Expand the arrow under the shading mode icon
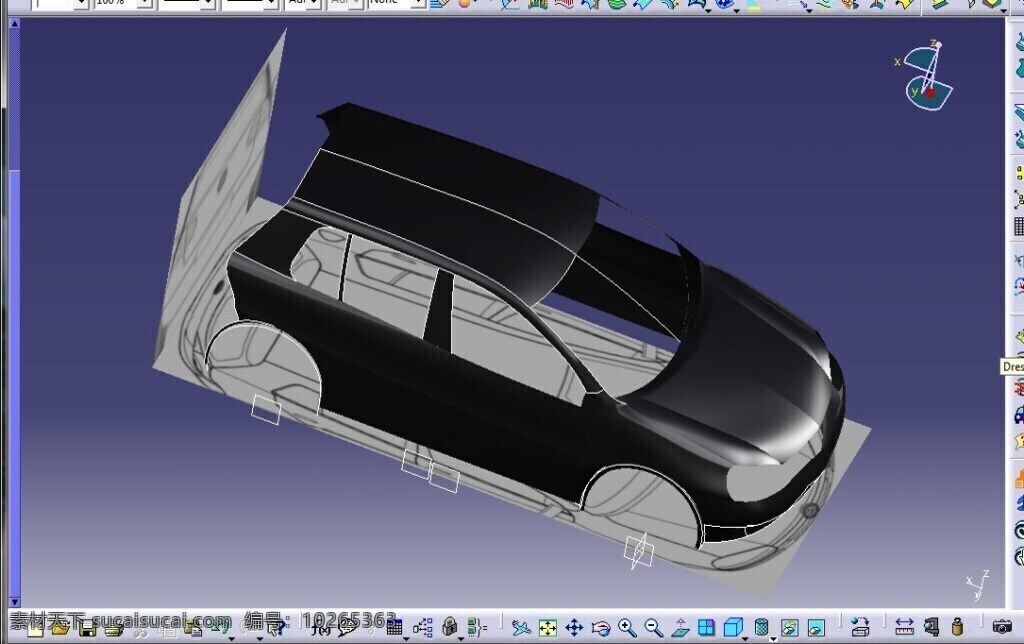This screenshot has width=1024, height=644. [773, 638]
